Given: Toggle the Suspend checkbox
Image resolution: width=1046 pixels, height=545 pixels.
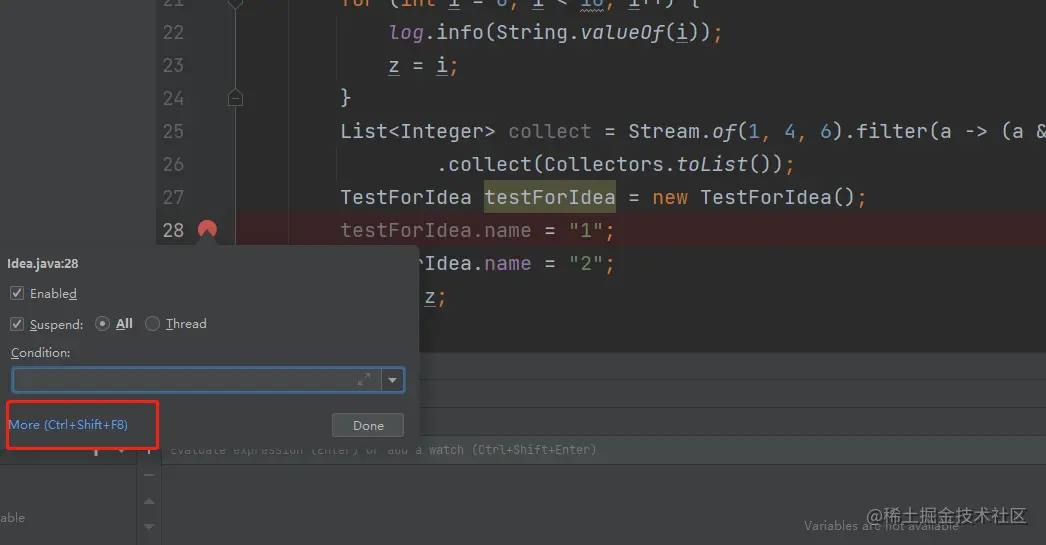Looking at the screenshot, I should [x=17, y=324].
